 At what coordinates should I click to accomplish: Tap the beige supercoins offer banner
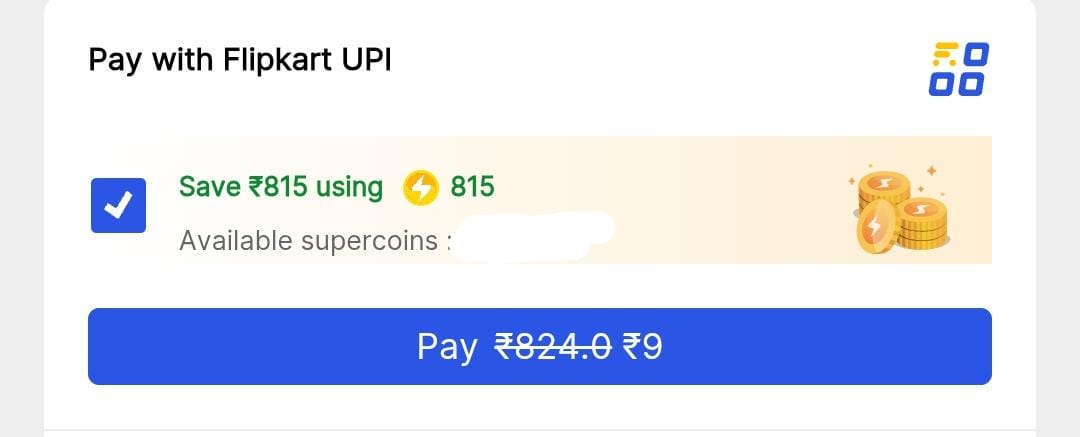(700, 200)
